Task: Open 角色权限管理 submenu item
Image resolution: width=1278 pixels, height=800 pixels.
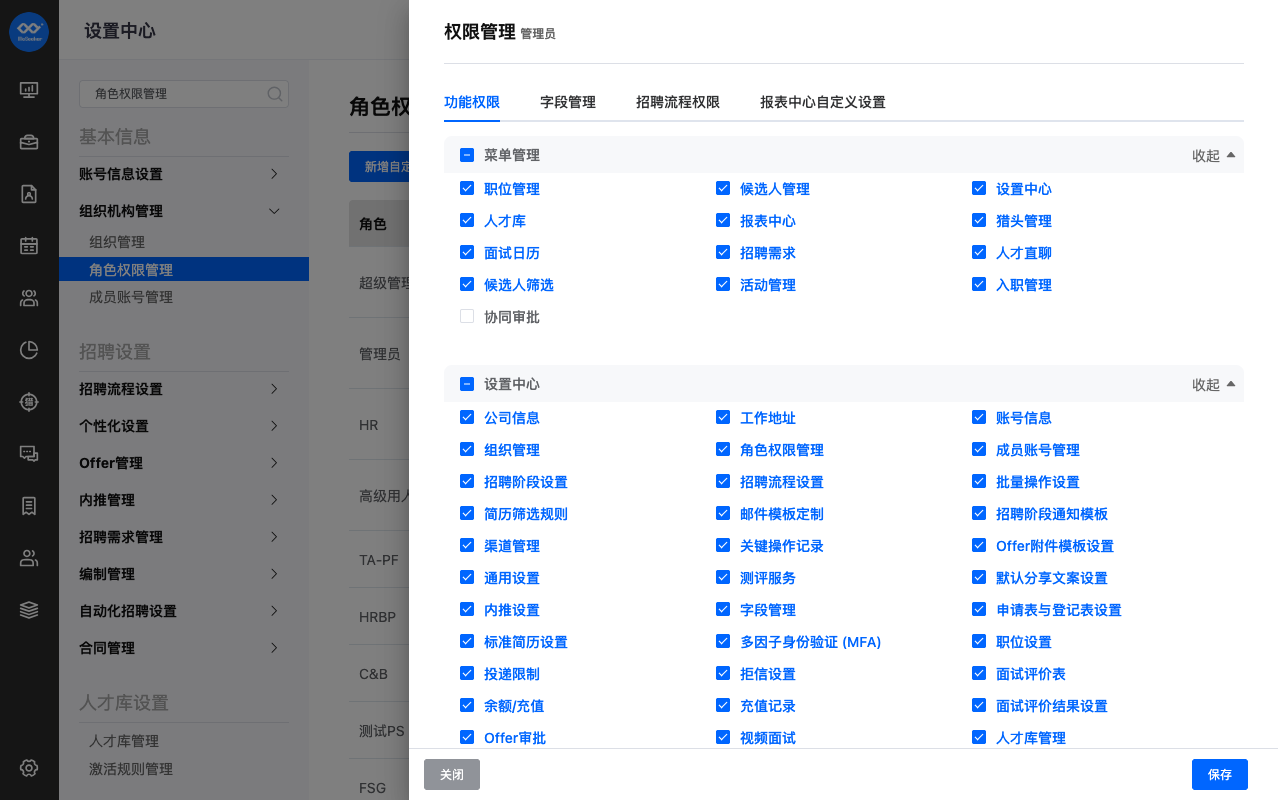Action: 184,270
